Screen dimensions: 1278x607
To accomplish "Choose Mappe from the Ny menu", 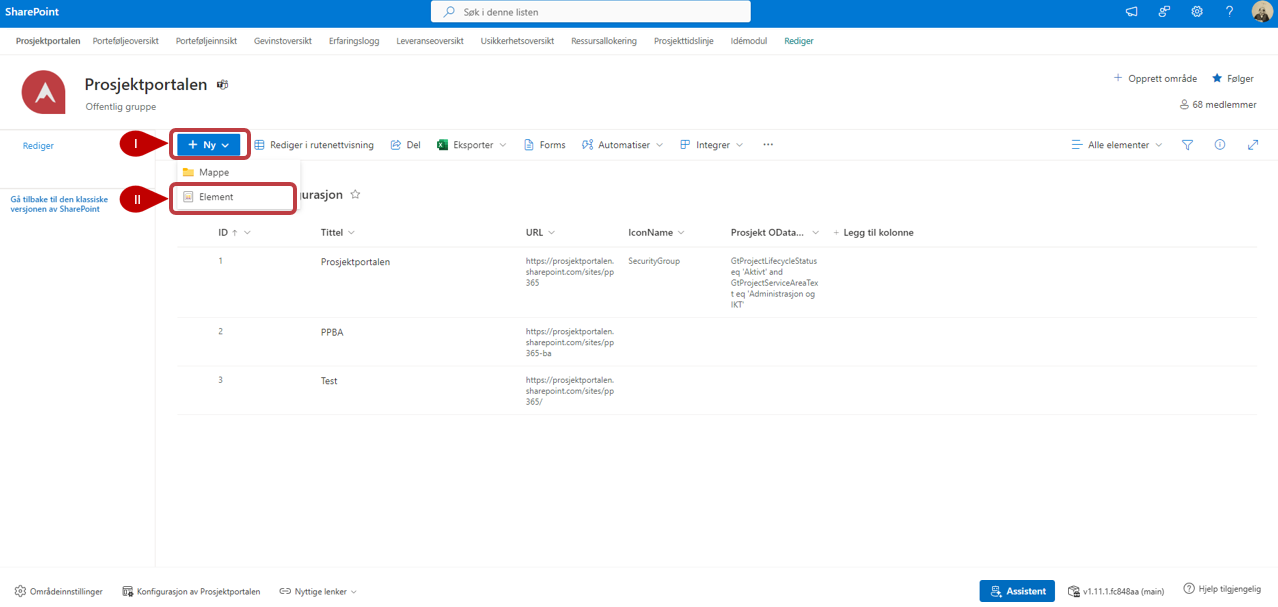I will 213,172.
